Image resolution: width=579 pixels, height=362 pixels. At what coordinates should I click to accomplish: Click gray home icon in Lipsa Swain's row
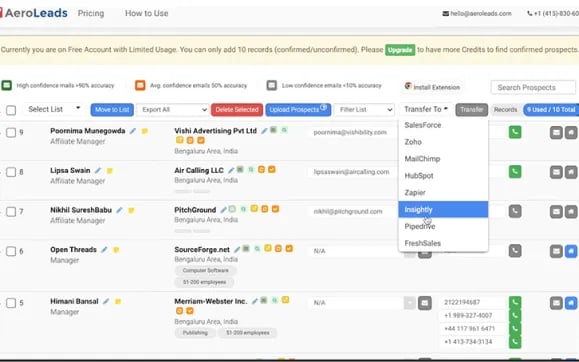point(571,172)
